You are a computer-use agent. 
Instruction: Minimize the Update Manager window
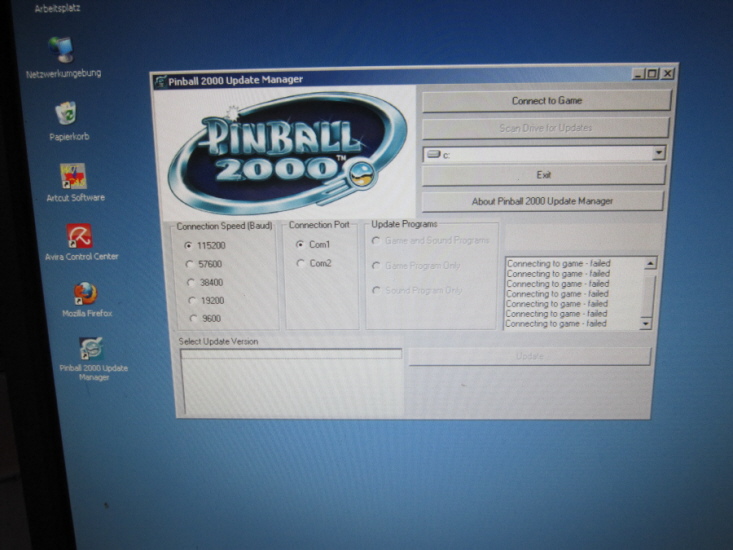click(638, 74)
